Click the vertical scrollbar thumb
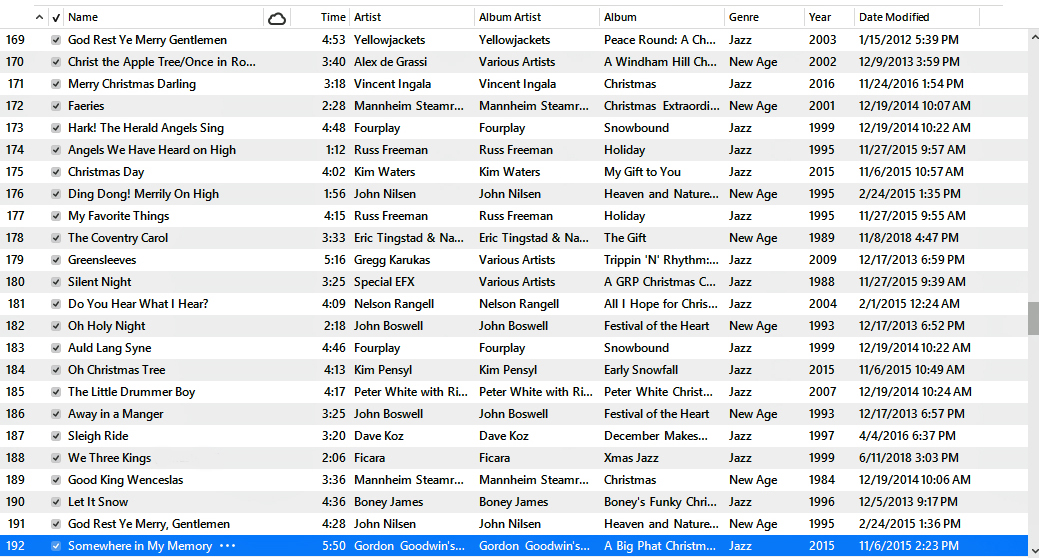 point(1033,318)
